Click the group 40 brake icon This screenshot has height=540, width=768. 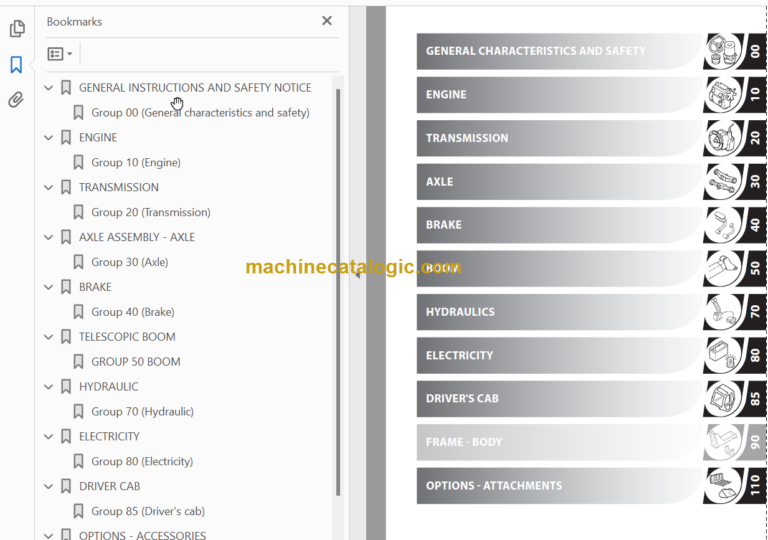coord(723,225)
